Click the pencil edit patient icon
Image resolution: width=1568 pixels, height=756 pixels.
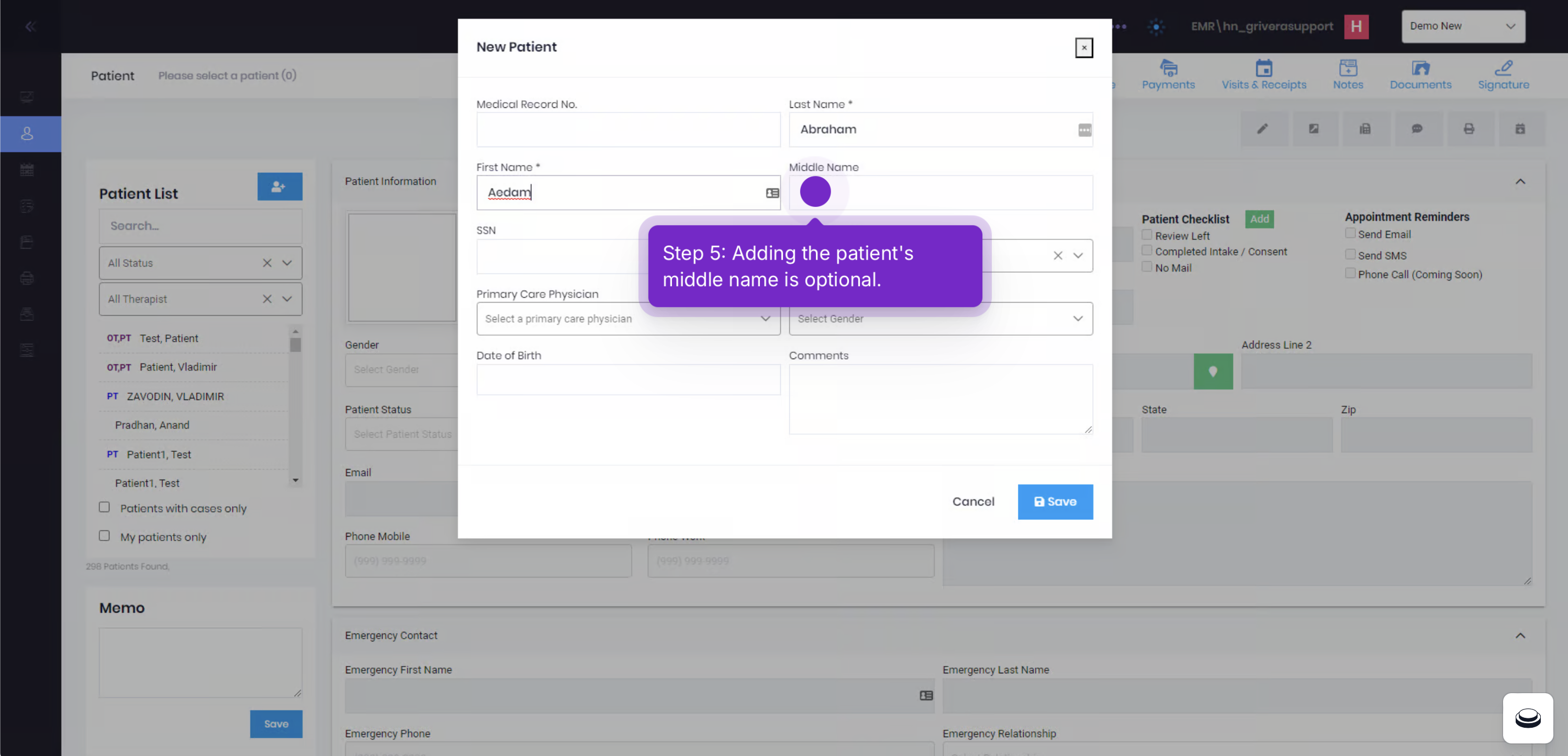[x=1263, y=129]
